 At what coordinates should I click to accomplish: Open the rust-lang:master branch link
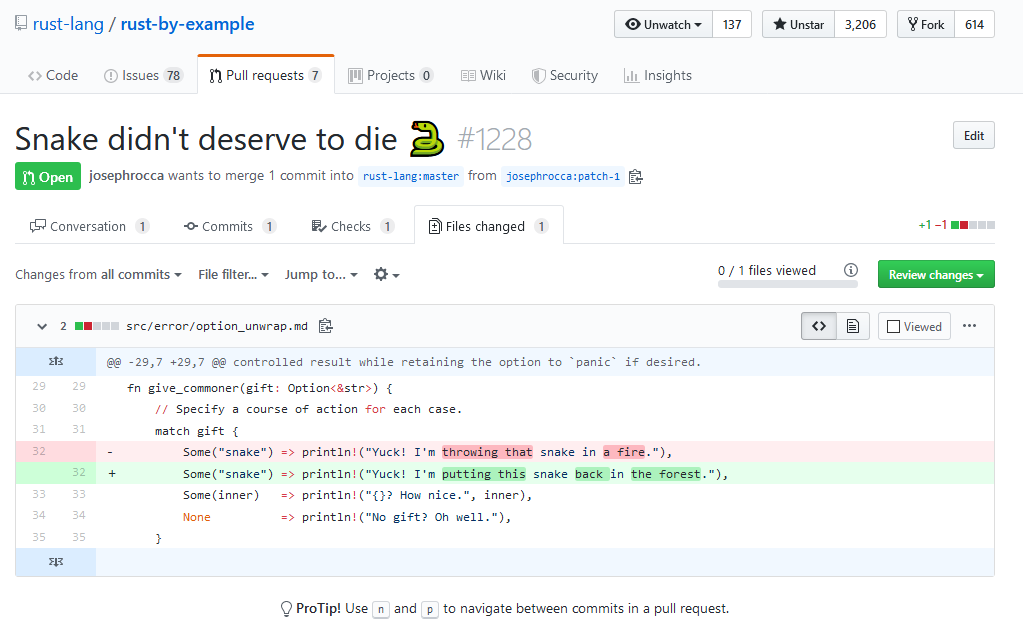[410, 176]
